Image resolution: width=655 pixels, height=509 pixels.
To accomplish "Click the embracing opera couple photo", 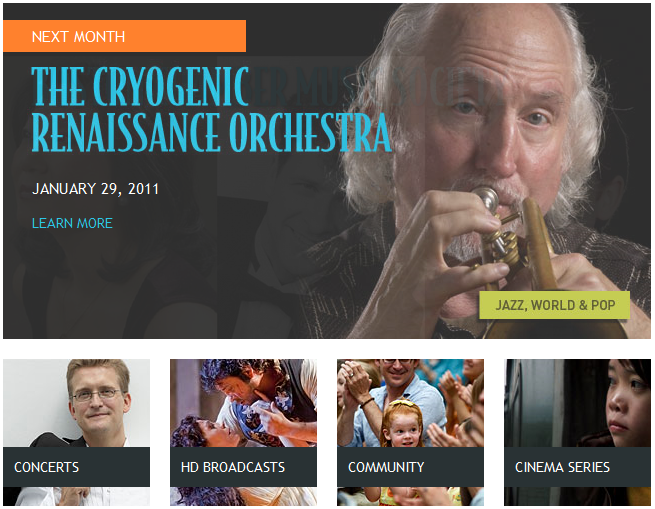I will pyautogui.click(x=244, y=403).
